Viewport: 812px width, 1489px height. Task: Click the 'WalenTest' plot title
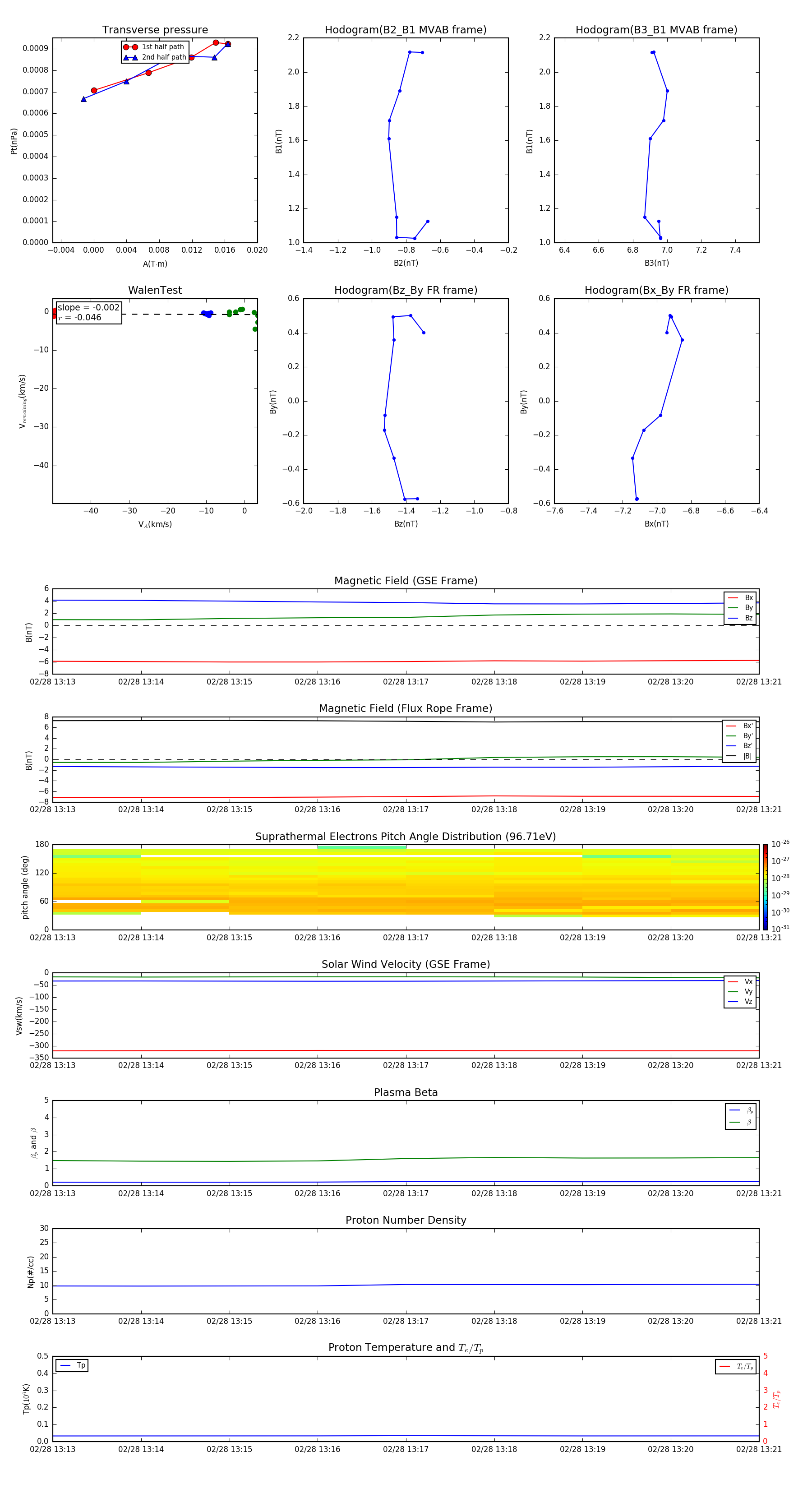click(x=155, y=290)
